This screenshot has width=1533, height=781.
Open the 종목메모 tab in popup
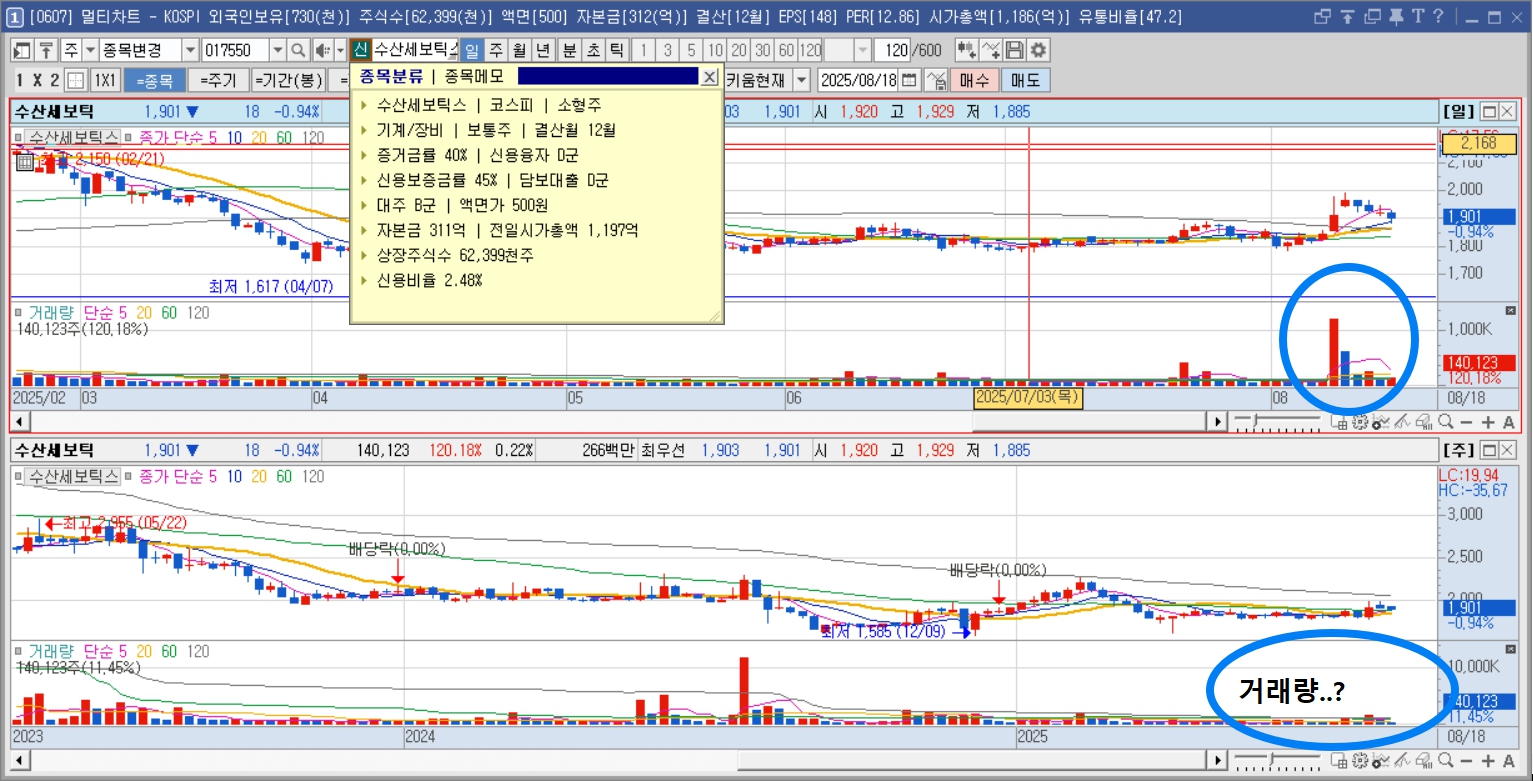(x=474, y=76)
